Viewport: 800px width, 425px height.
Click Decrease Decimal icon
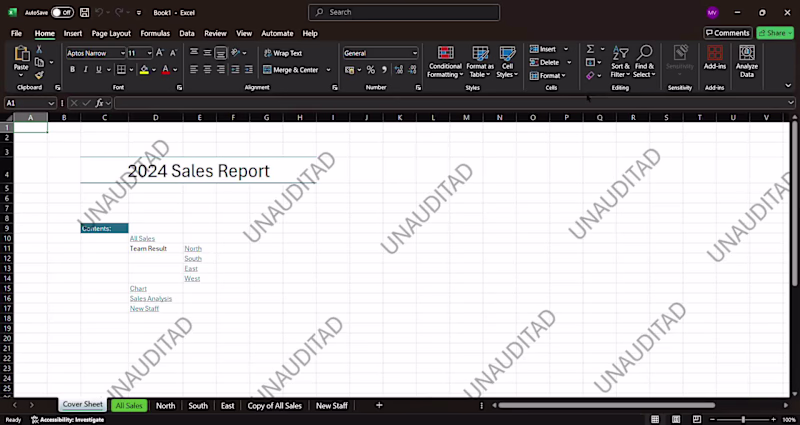coord(411,69)
